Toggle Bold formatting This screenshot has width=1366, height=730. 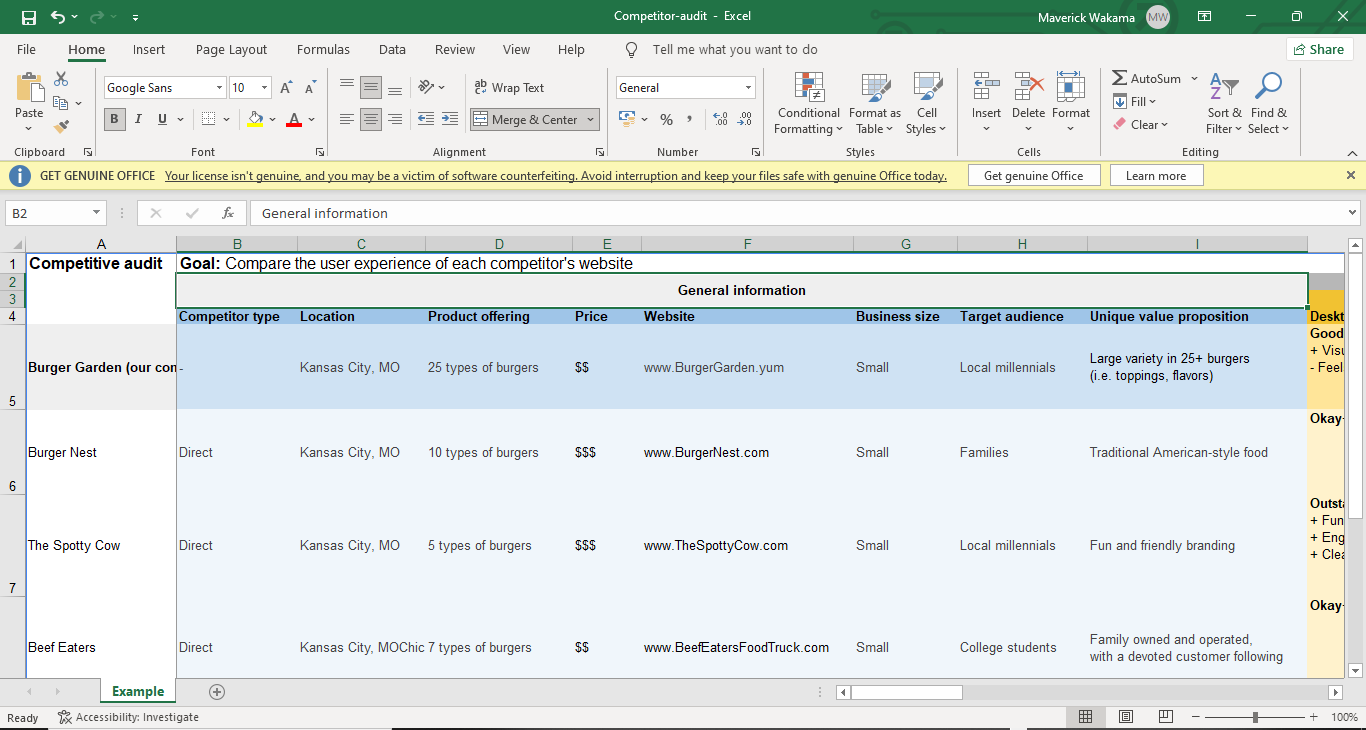tap(114, 119)
